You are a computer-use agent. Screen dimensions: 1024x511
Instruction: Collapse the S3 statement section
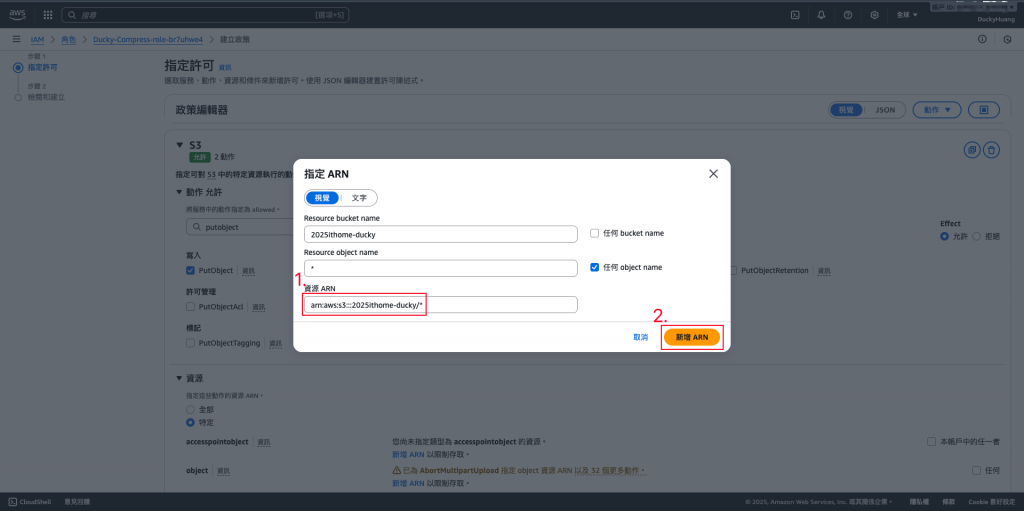[180, 144]
